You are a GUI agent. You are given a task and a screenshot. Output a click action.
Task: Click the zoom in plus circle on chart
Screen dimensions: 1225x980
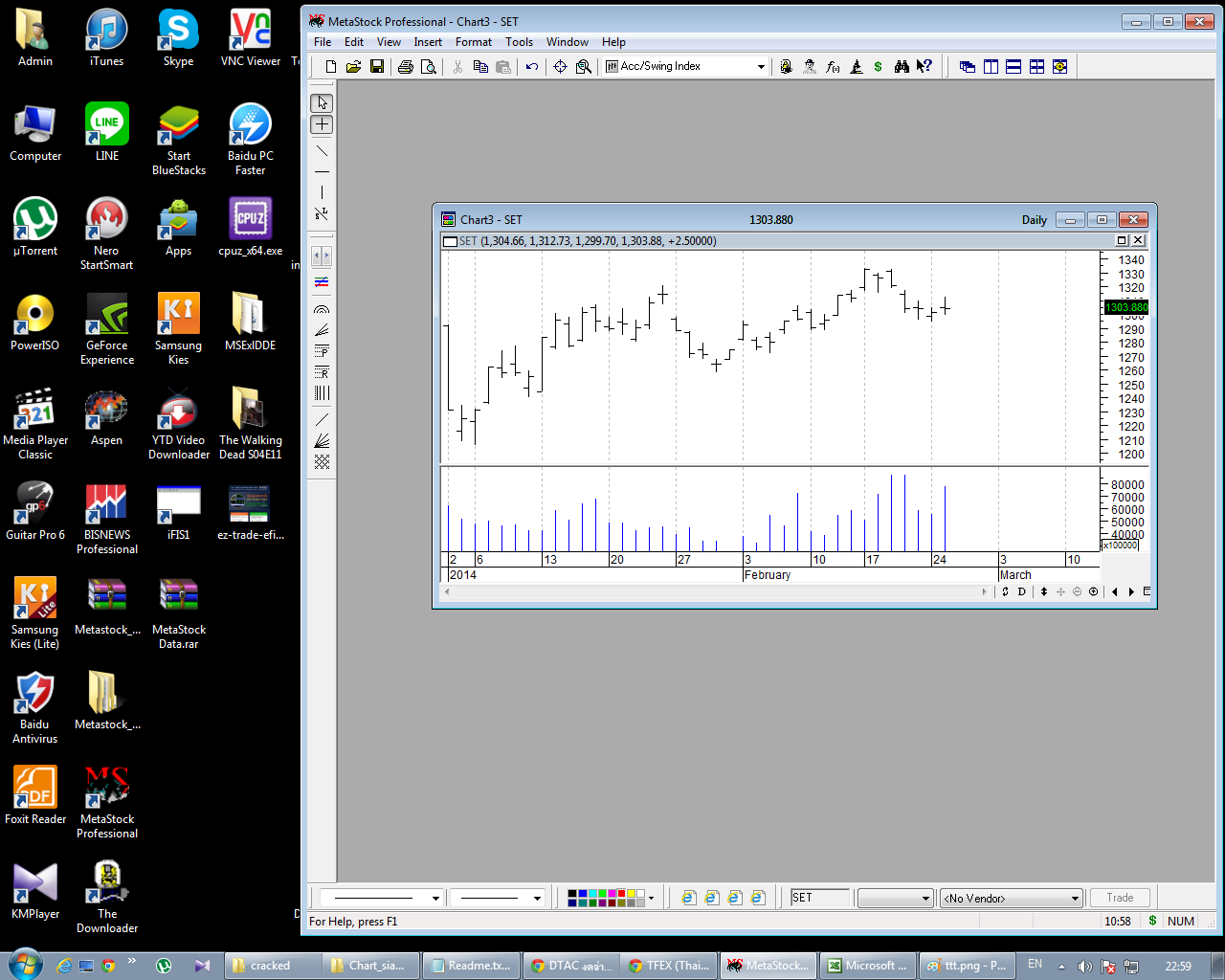(1093, 591)
